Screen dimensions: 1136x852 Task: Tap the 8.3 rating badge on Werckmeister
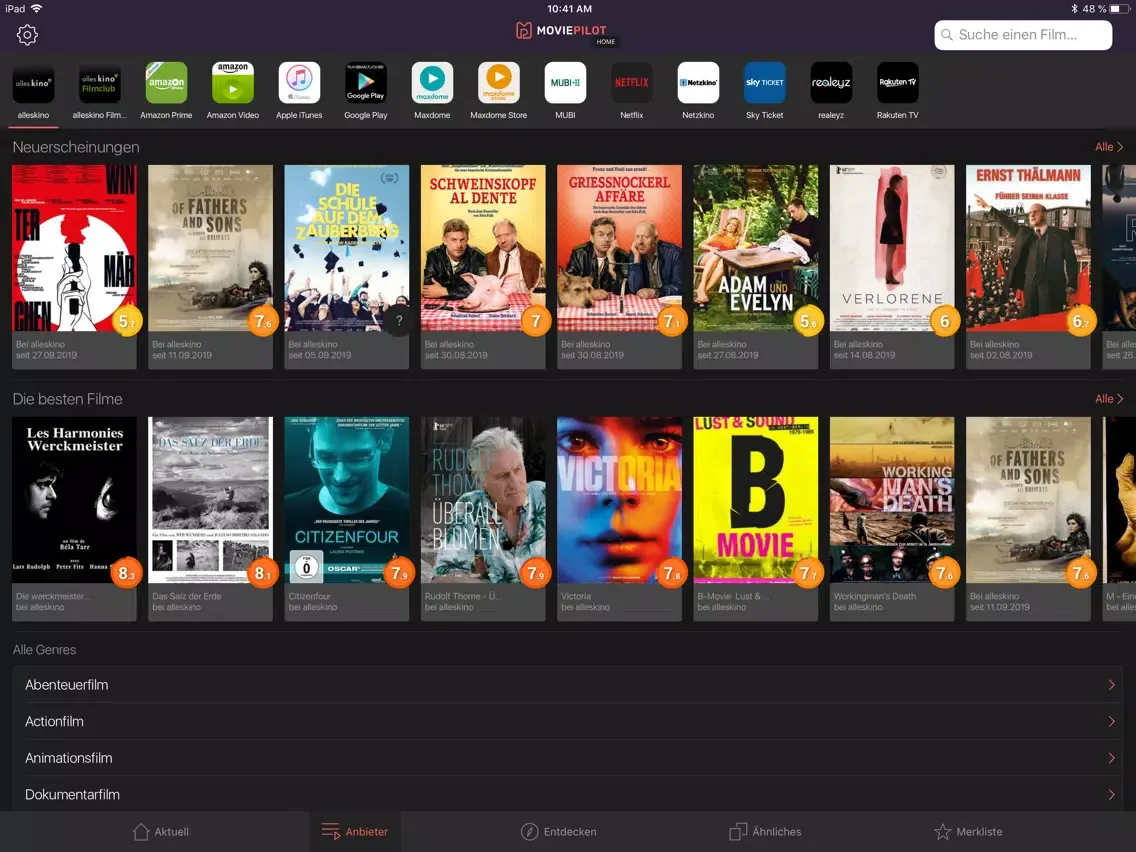(126, 573)
